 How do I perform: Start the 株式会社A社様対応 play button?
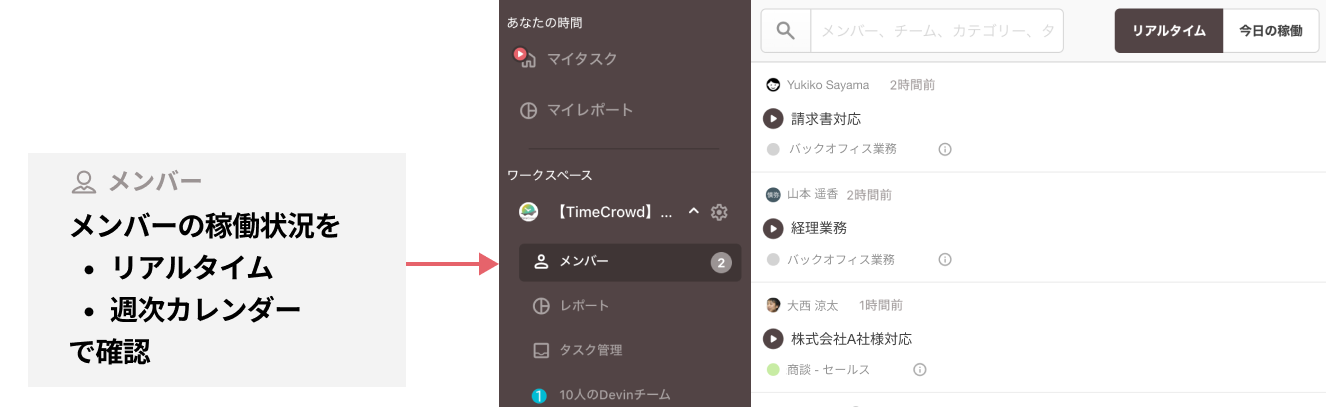tap(773, 339)
